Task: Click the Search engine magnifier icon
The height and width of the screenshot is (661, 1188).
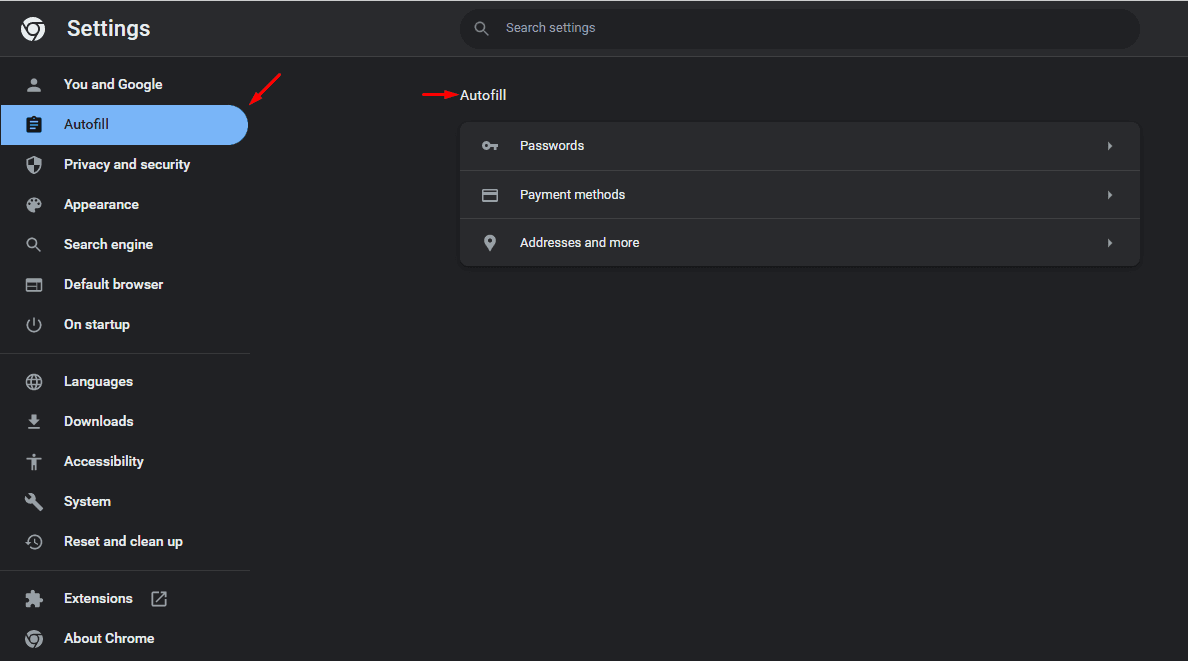Action: point(34,244)
